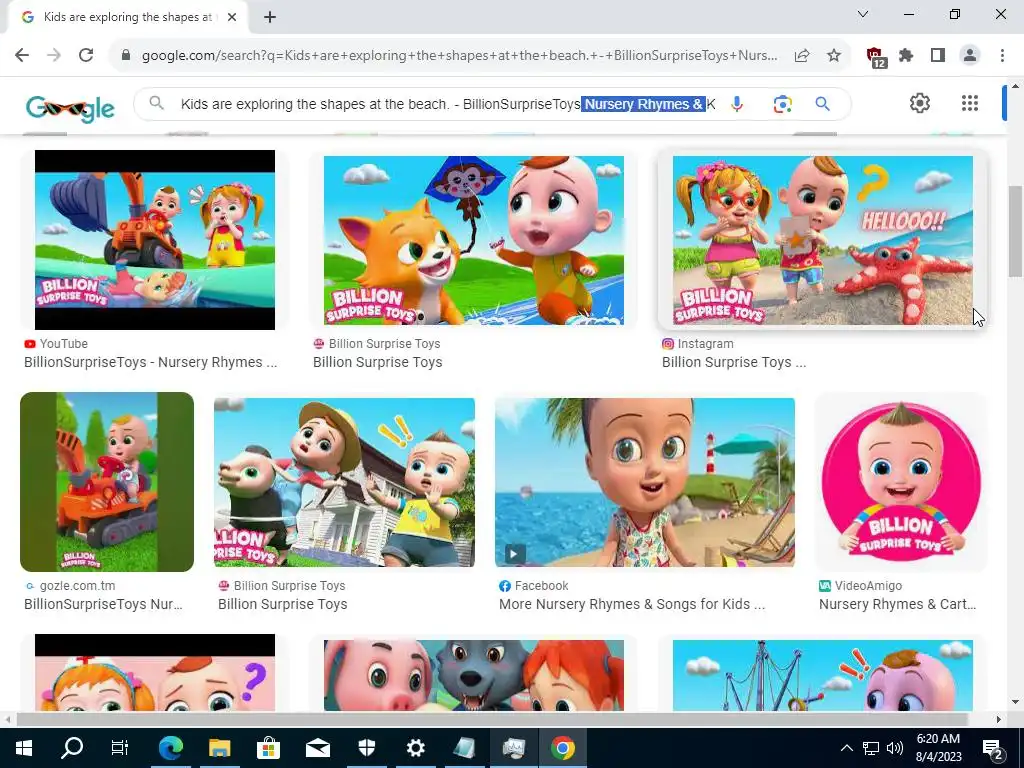Open the red extension with badge 12

point(876,57)
